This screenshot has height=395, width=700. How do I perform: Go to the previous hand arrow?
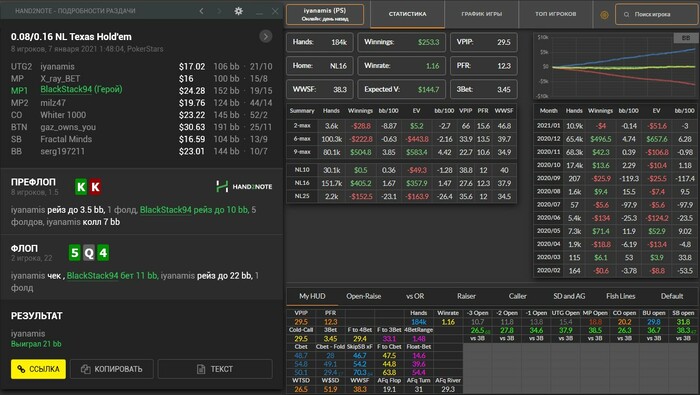[x=201, y=11]
